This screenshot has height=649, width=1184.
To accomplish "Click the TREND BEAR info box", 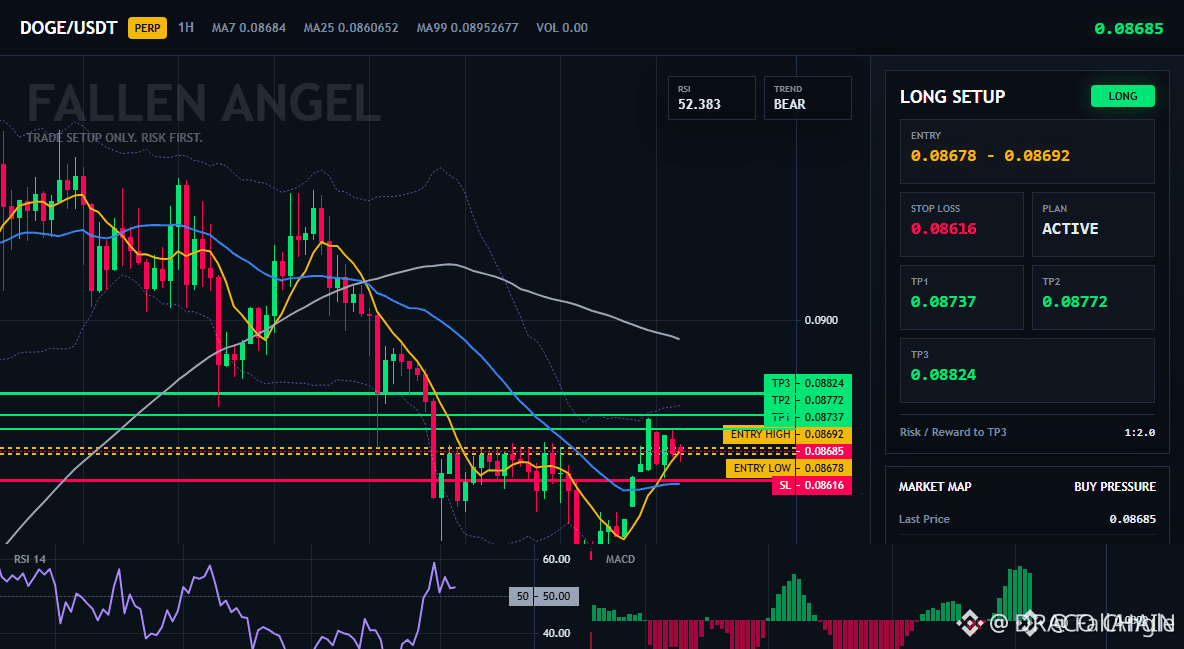I will (807, 97).
